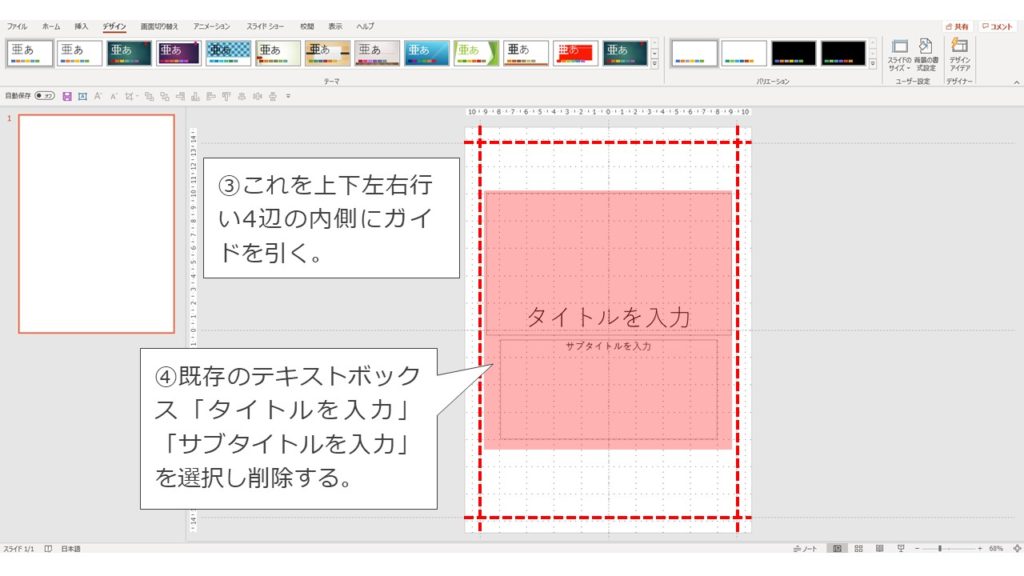Switch to Reading view icon in status bar
1024x576 pixels.
pos(880,549)
